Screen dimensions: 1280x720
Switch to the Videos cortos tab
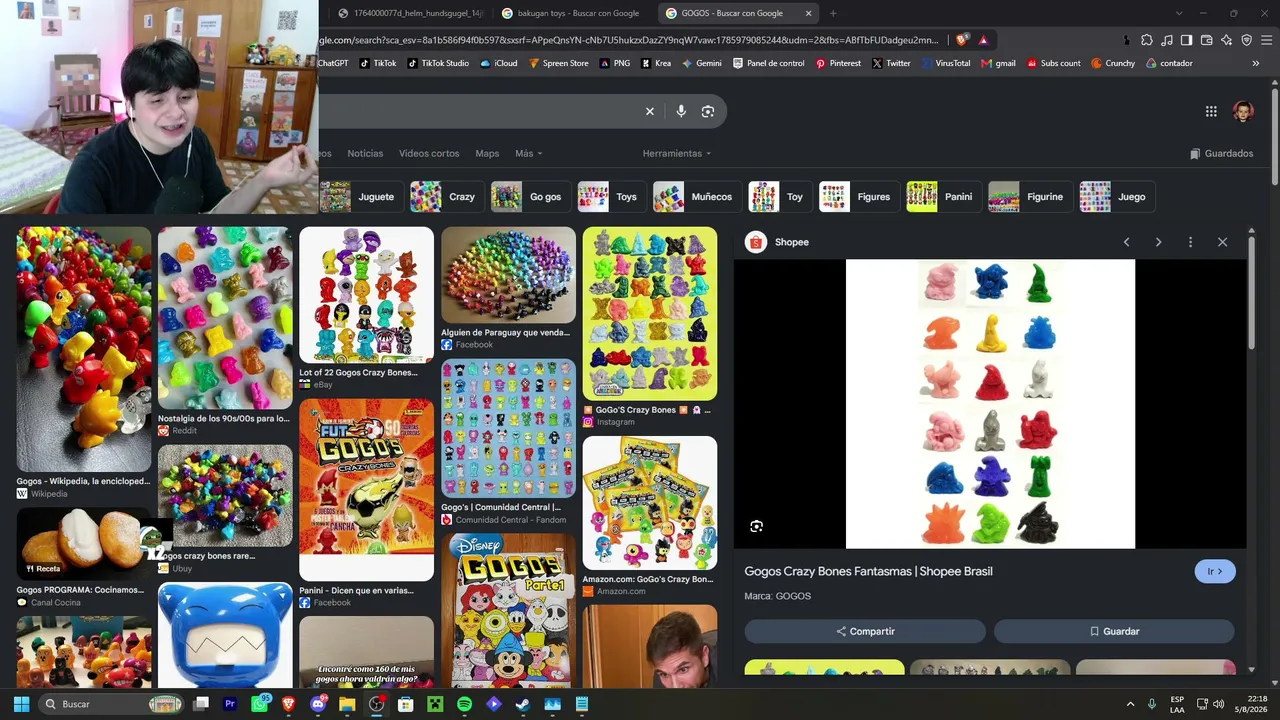point(429,153)
